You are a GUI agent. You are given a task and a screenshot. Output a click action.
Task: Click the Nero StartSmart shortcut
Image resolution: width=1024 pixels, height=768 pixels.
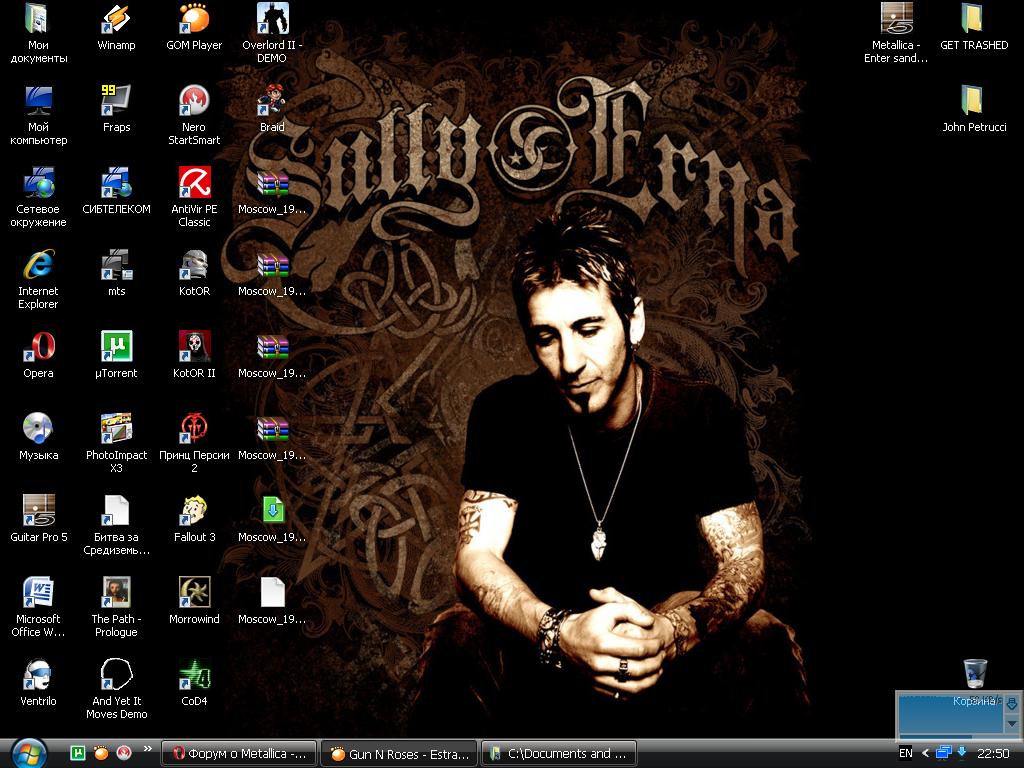[x=194, y=101]
